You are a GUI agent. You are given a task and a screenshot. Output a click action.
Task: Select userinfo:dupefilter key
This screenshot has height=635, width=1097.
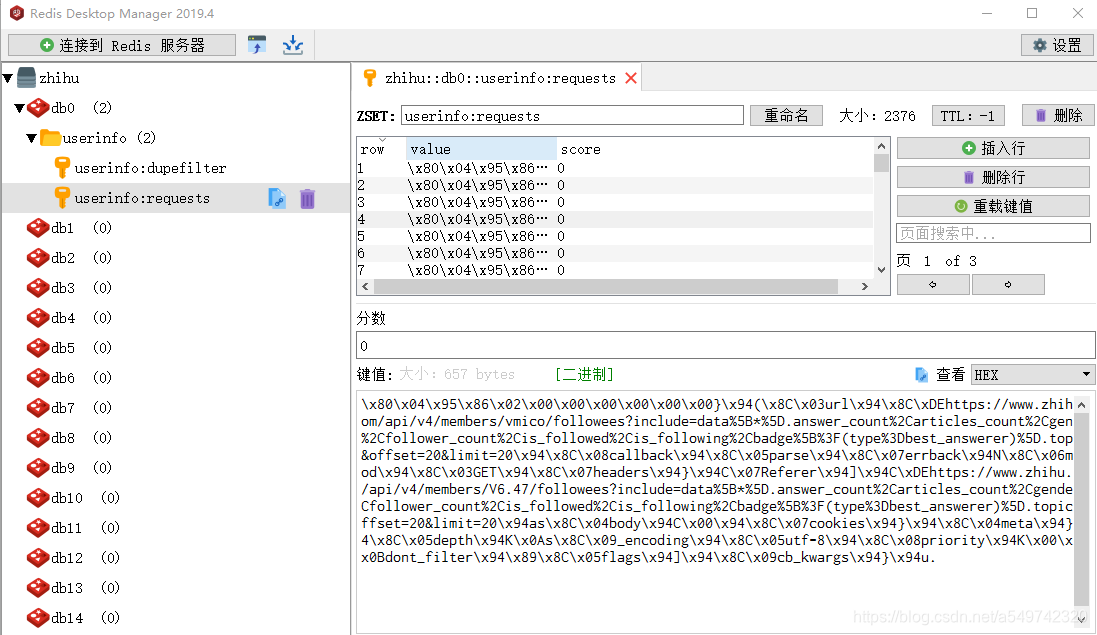point(150,168)
